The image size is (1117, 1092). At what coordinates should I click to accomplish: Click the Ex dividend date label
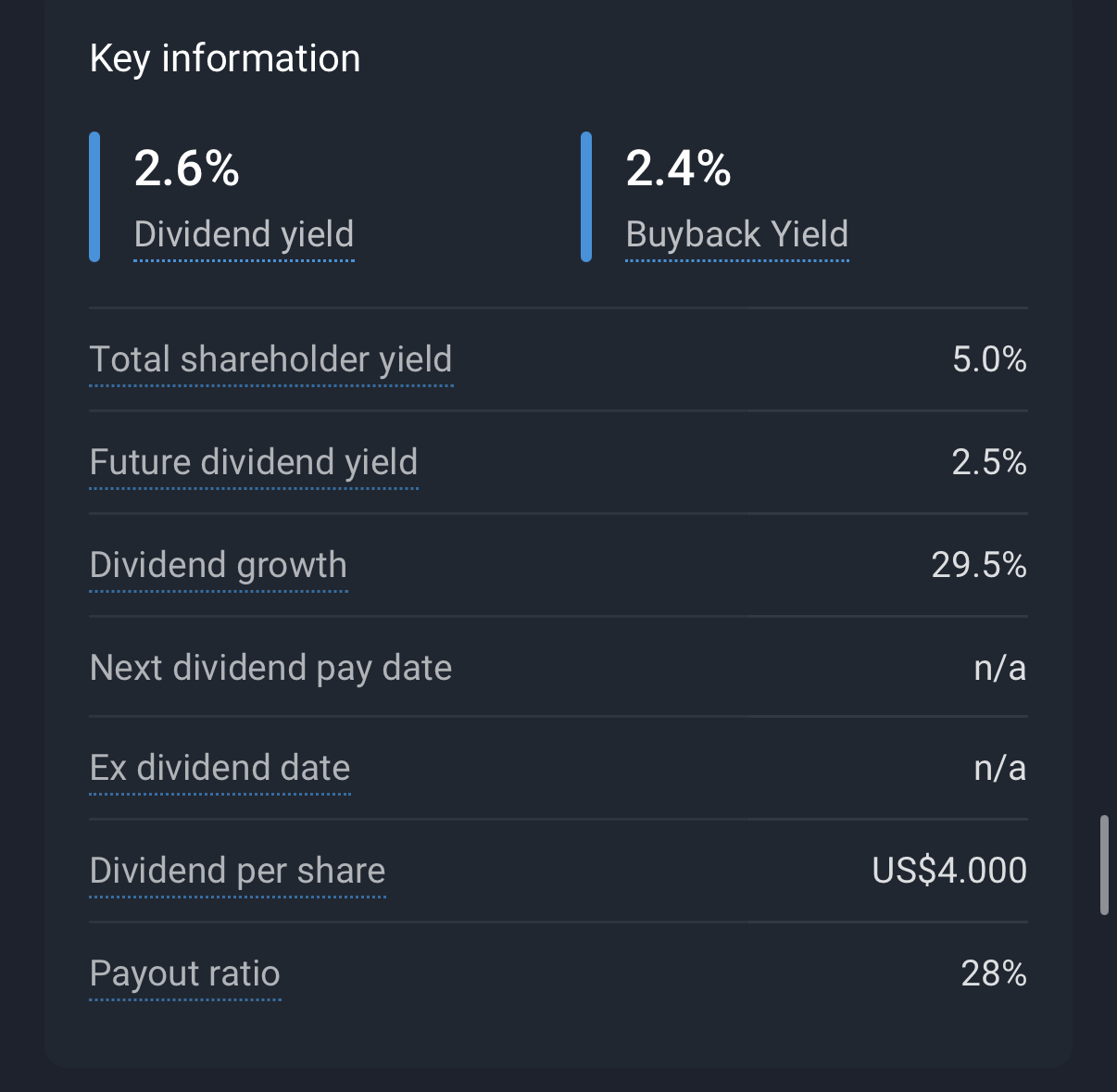pos(220,768)
